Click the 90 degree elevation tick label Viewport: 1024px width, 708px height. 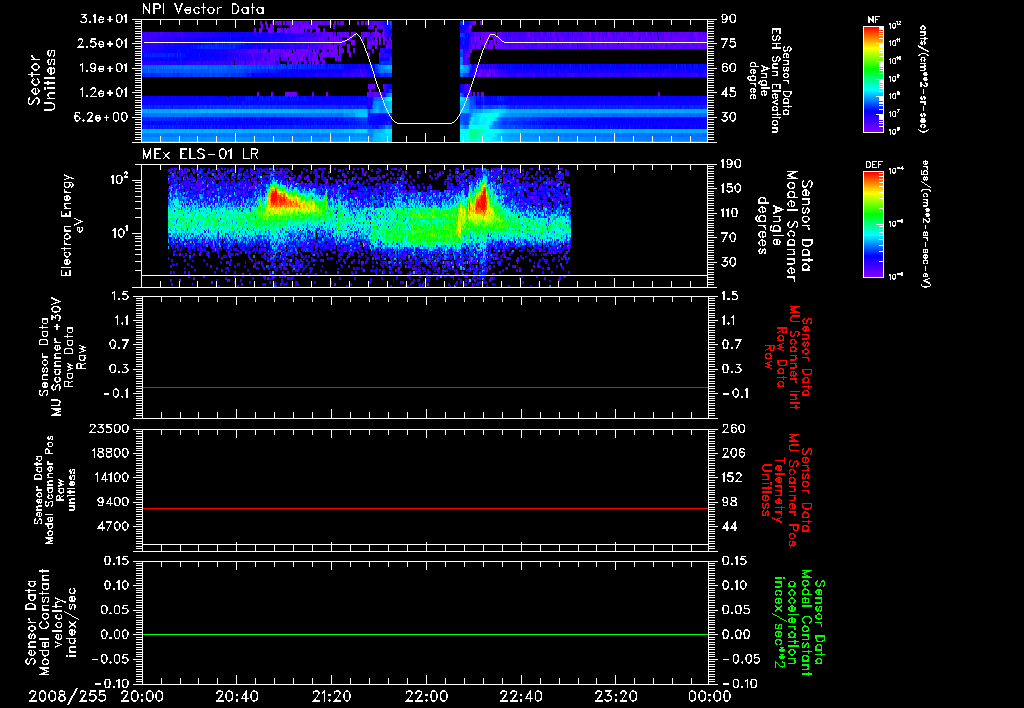pos(729,19)
